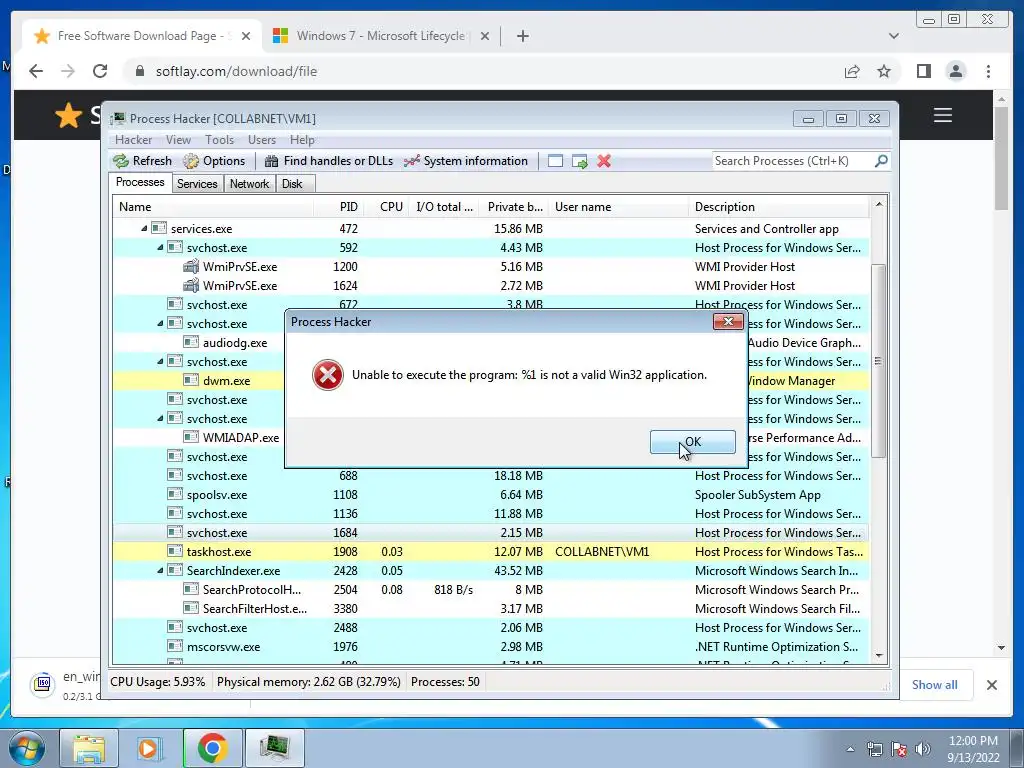The width and height of the screenshot is (1024, 768).
Task: Open a new Chrome tab
Action: click(x=522, y=36)
